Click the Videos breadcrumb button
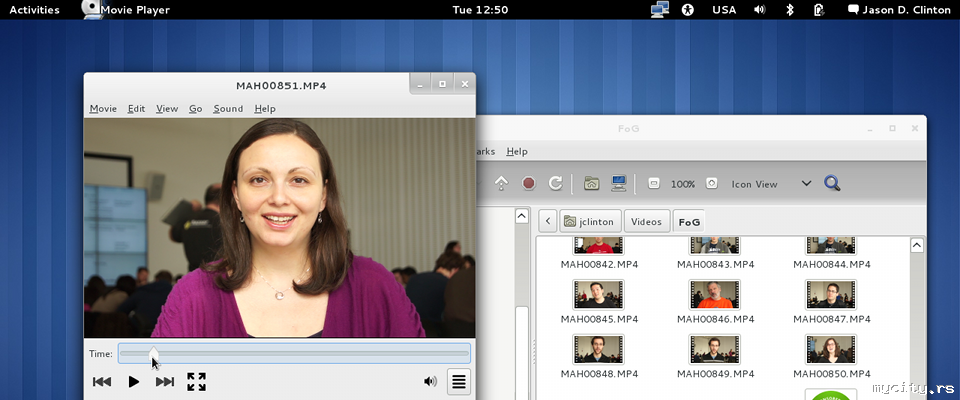The width and height of the screenshot is (960, 400). (x=647, y=221)
